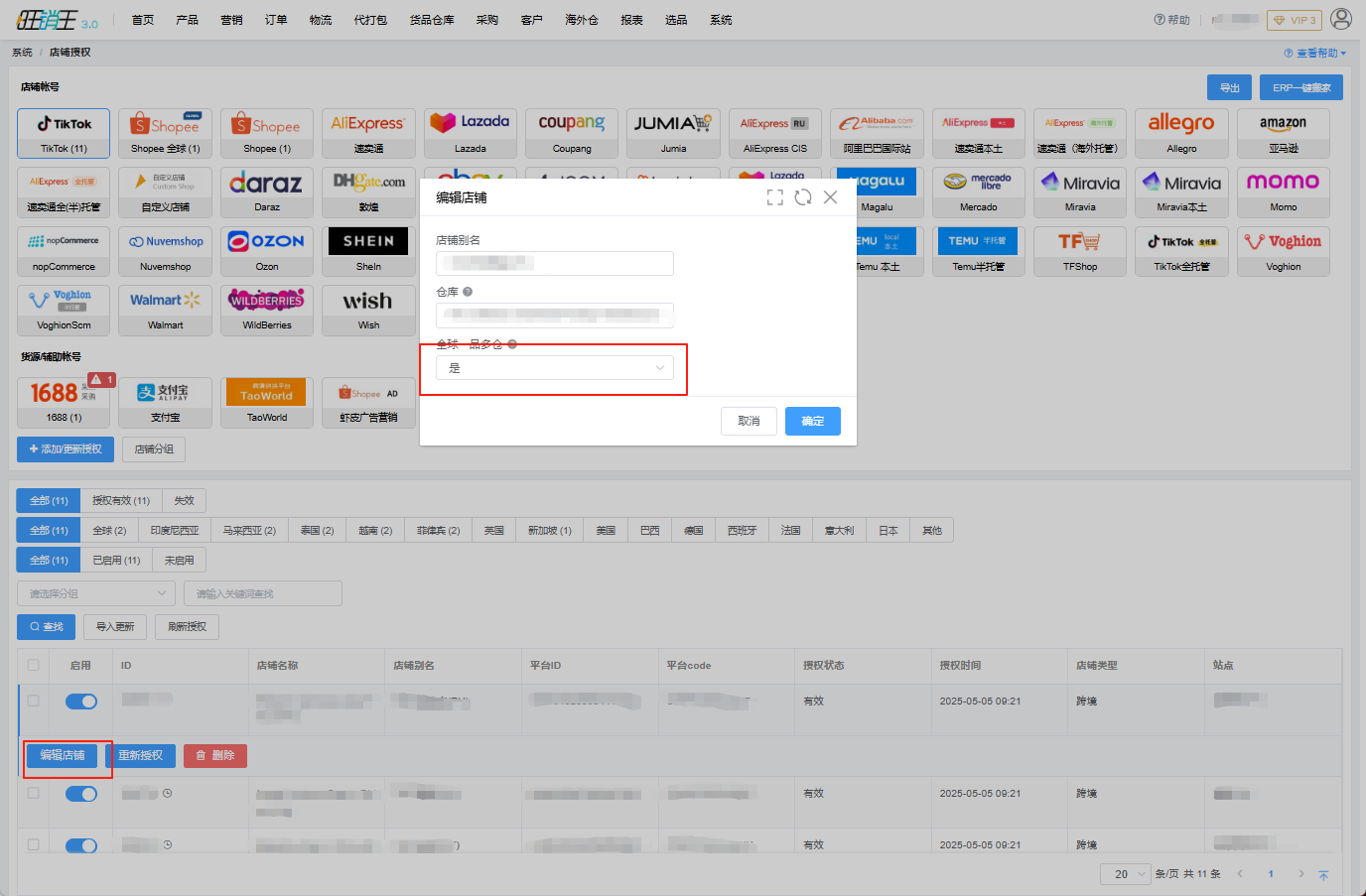Open the Walmart platform tile
Screen dimensions: 1366x896
point(165,311)
